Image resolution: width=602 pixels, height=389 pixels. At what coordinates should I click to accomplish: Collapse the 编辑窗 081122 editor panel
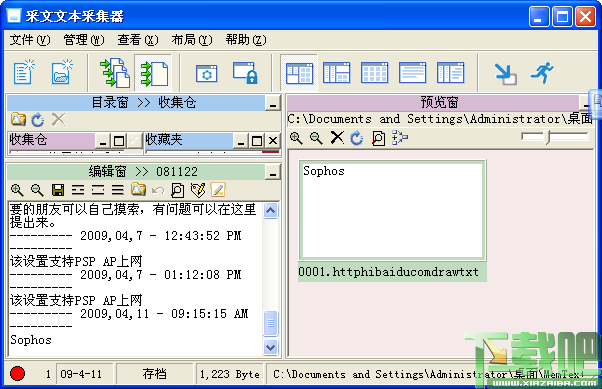point(273,172)
